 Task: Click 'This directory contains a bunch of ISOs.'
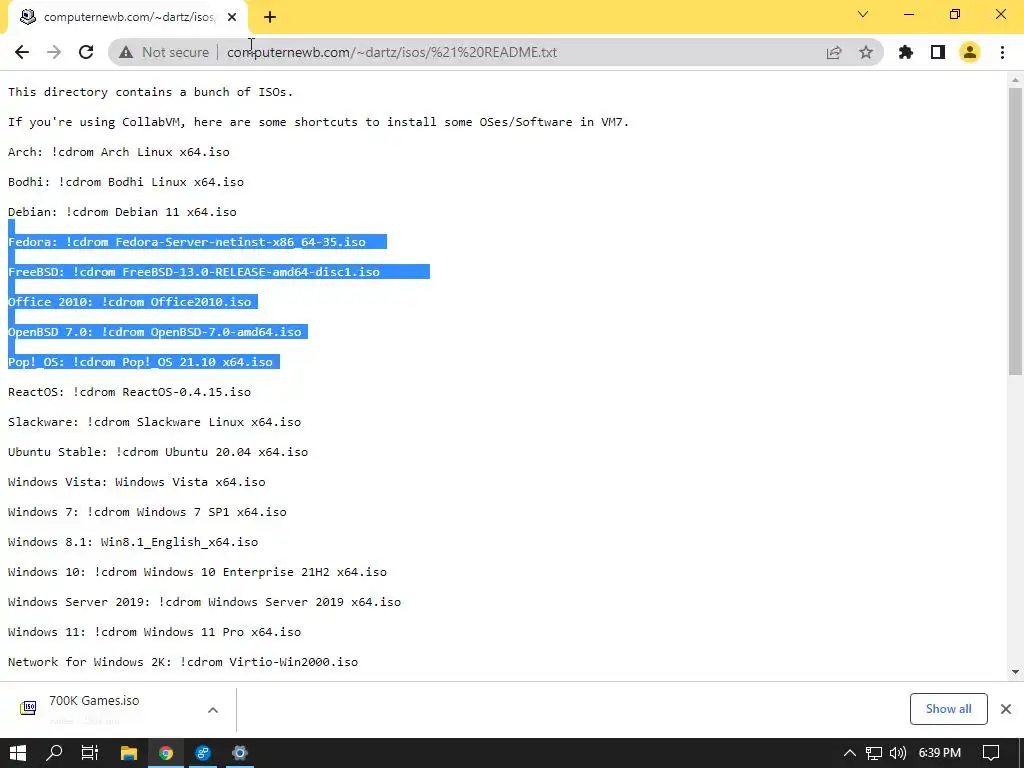(x=151, y=92)
